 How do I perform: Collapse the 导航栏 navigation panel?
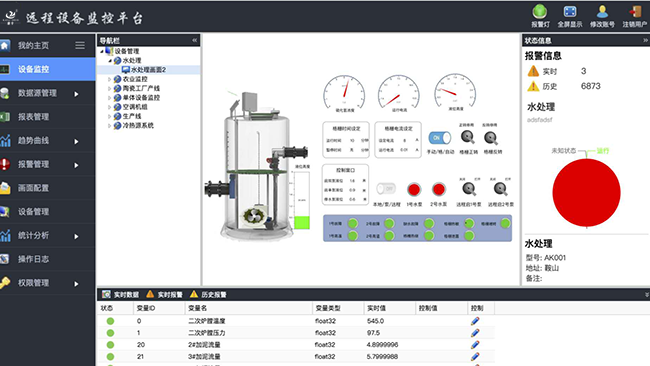194,40
